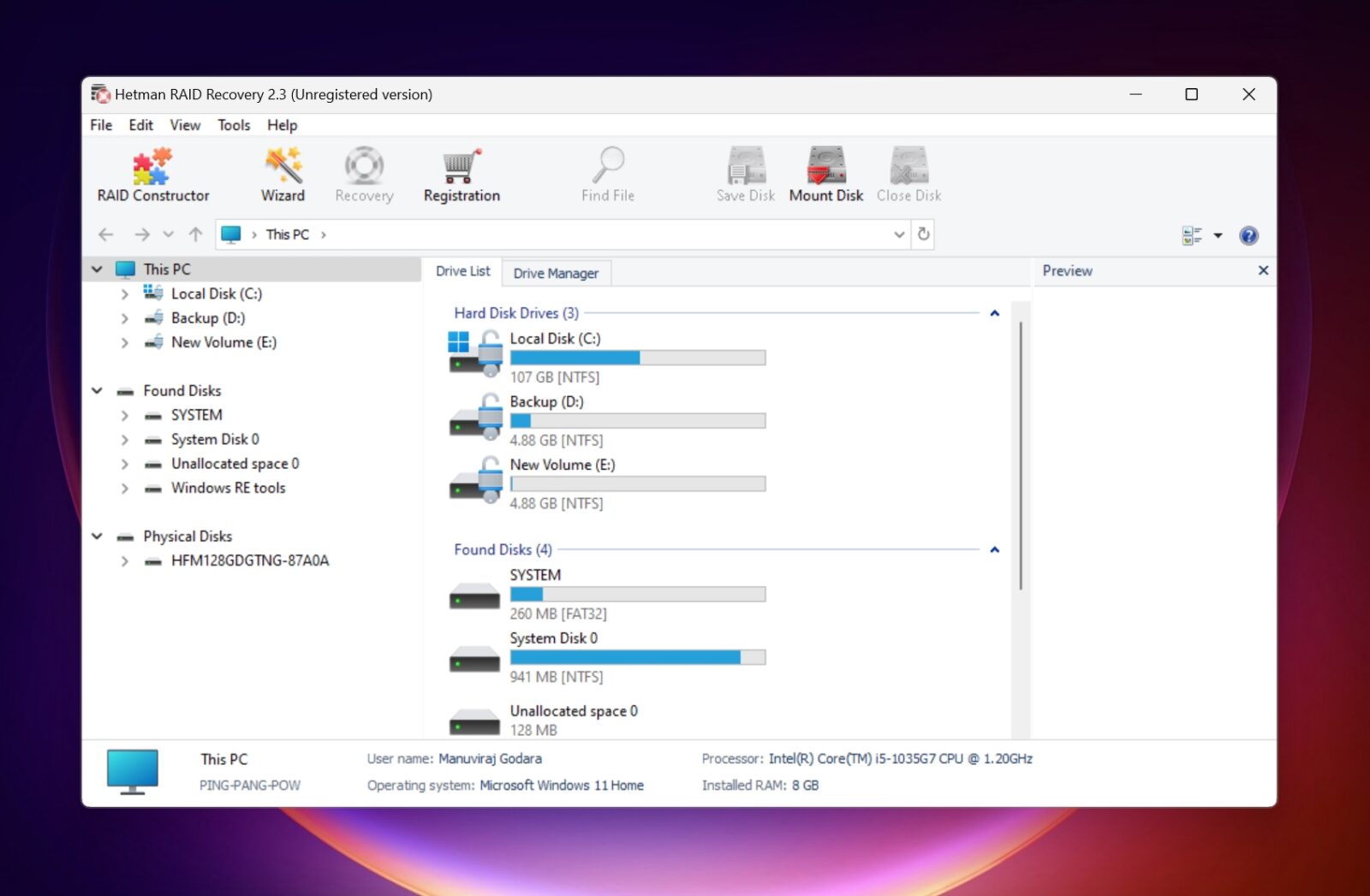This screenshot has width=1370, height=896.
Task: Expand the Local Disk (C:) tree item
Action: coord(124,294)
